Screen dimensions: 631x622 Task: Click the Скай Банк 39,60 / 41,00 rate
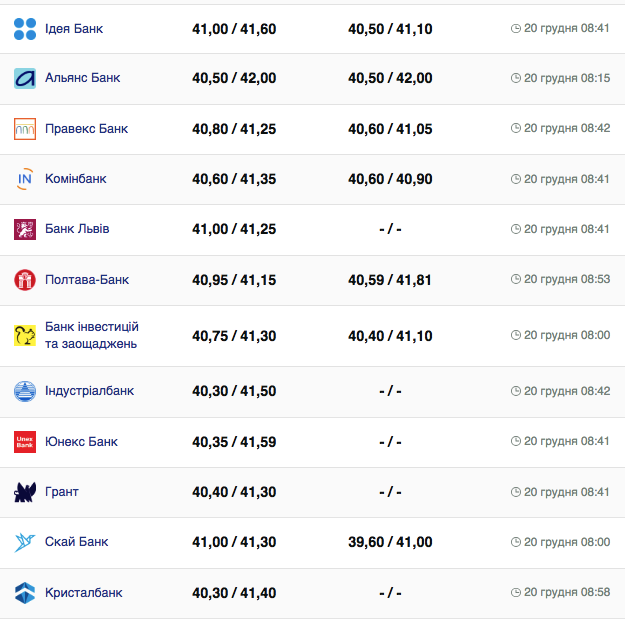click(x=390, y=542)
